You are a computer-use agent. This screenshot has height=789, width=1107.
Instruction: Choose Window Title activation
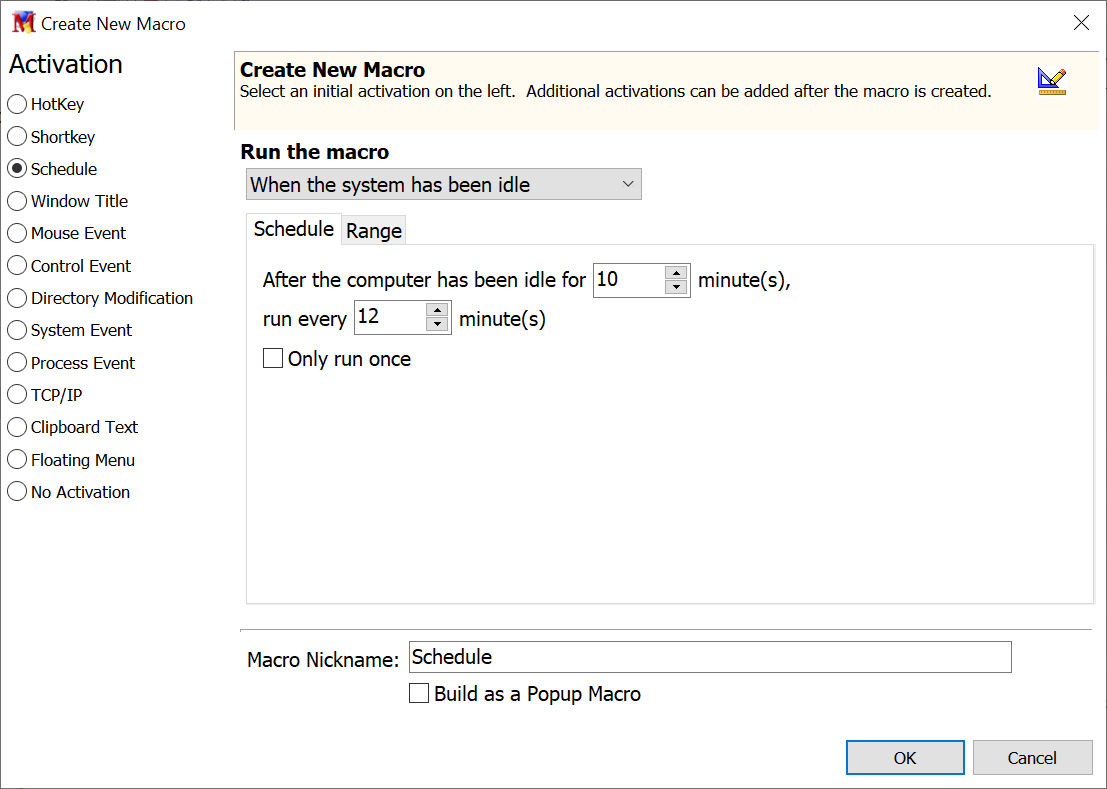pyautogui.click(x=17, y=201)
